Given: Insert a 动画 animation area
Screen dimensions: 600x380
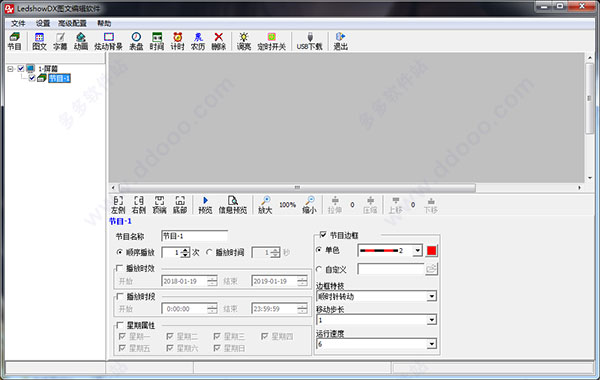Looking at the screenshot, I should (81, 41).
